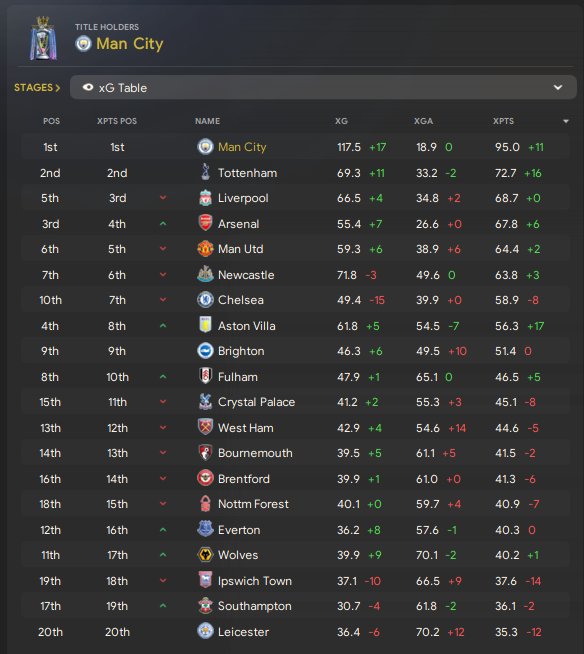Open the Man City title holders link
The image size is (584, 654).
(130, 44)
